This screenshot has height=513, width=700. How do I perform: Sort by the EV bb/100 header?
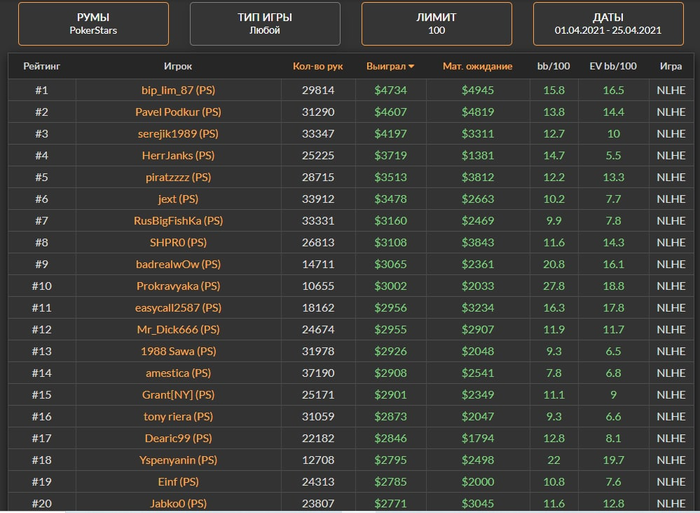tap(613, 67)
